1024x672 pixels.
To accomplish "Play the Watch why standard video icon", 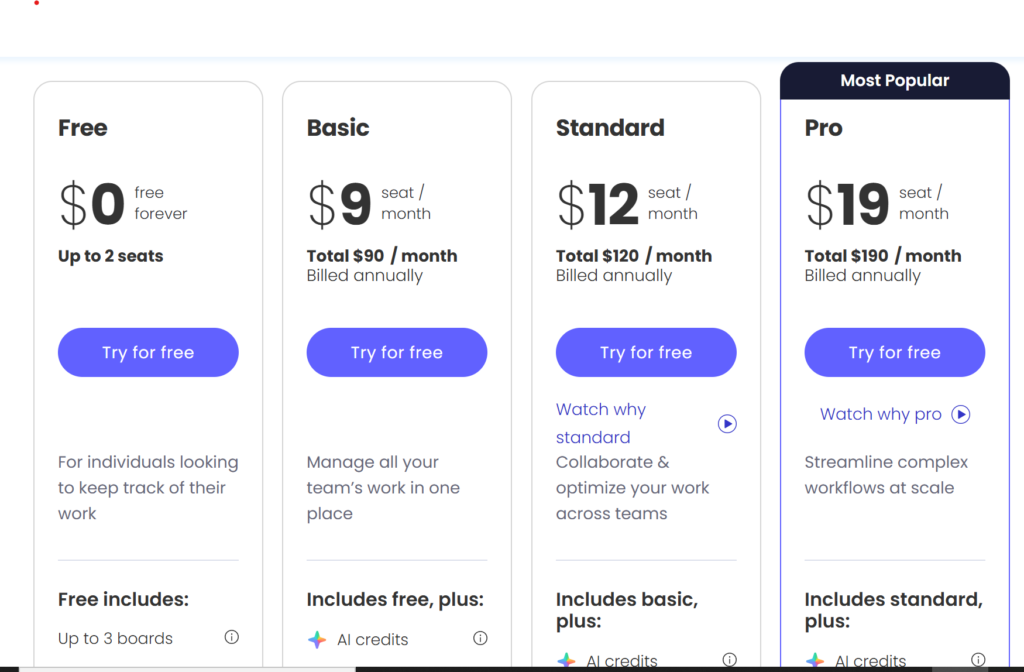I will 727,424.
